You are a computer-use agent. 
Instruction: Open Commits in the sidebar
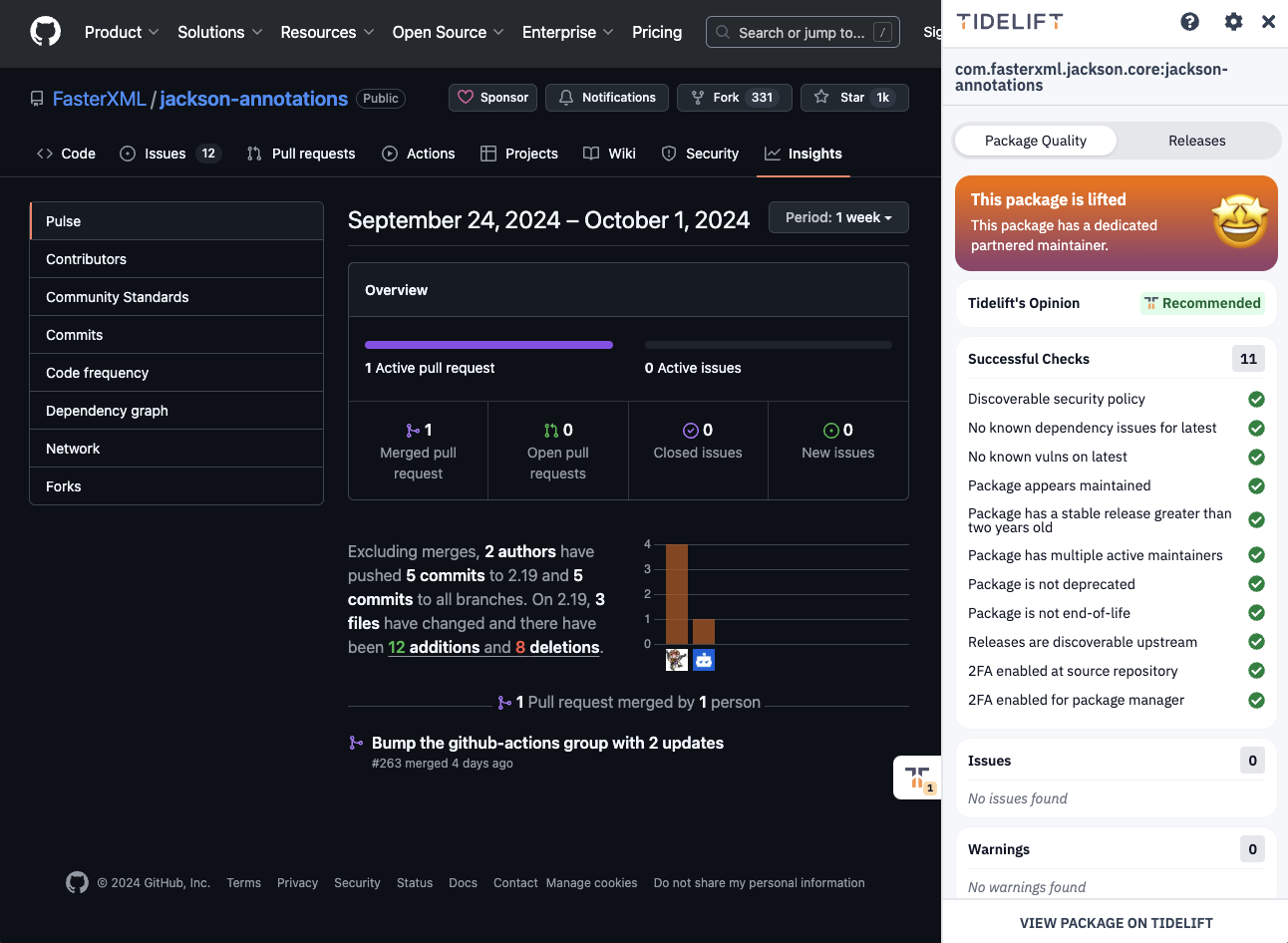coord(176,335)
